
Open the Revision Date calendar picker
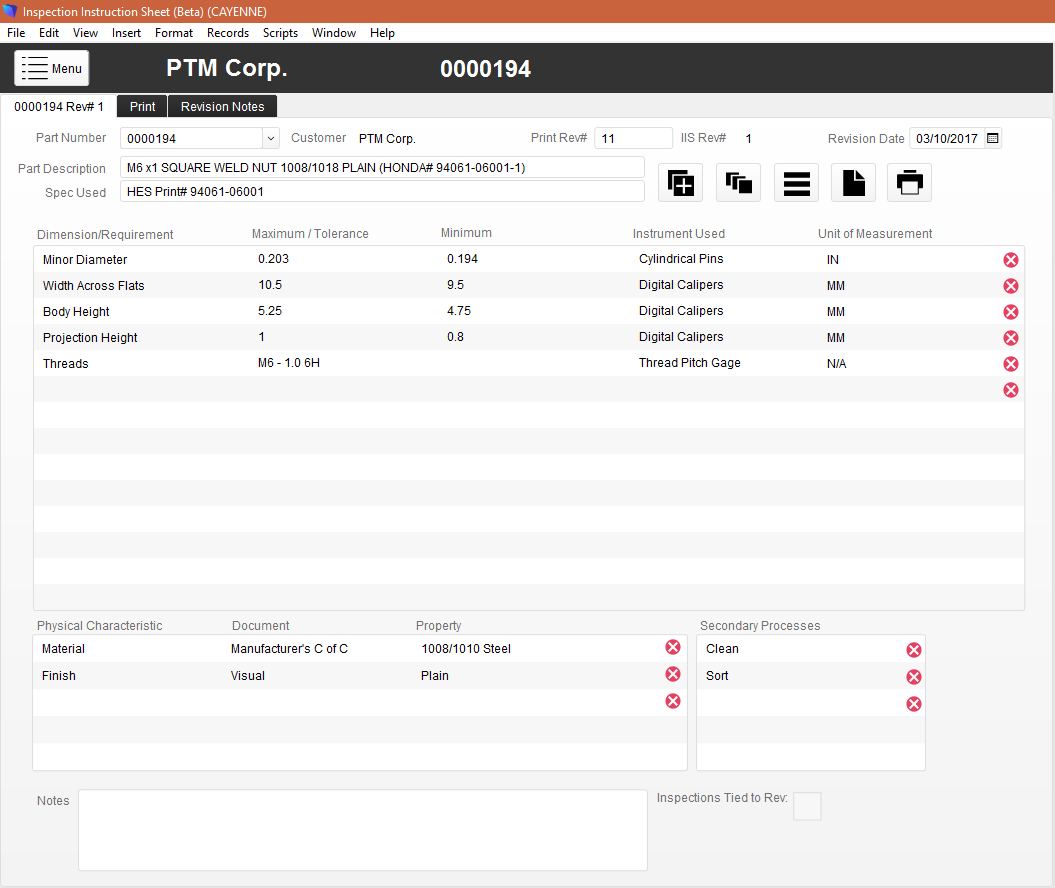(x=992, y=138)
